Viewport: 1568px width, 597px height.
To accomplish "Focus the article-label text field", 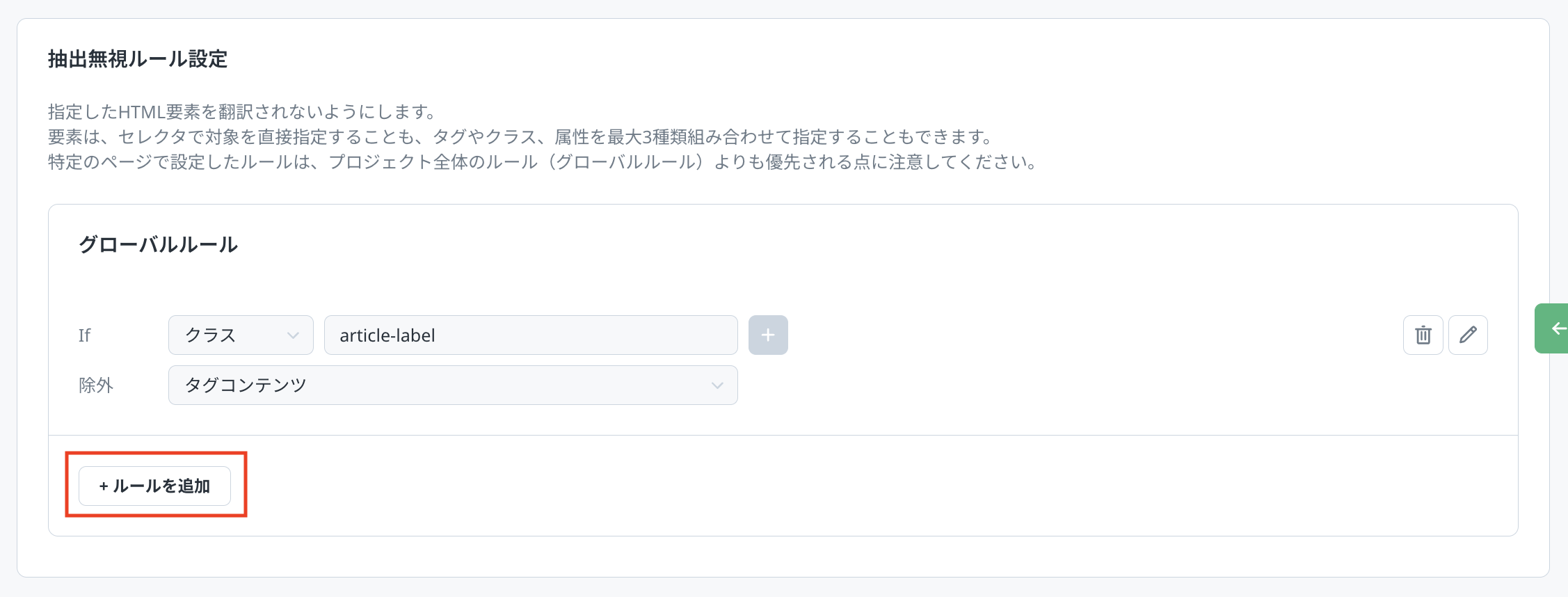I will (x=530, y=335).
